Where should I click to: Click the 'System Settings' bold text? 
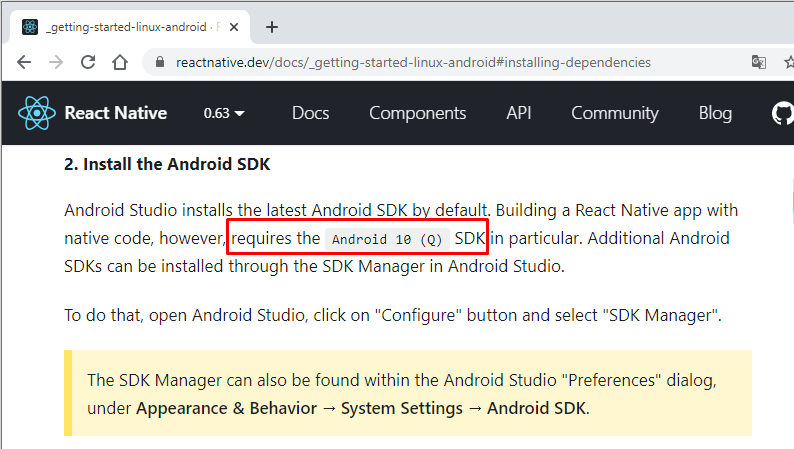[402, 408]
